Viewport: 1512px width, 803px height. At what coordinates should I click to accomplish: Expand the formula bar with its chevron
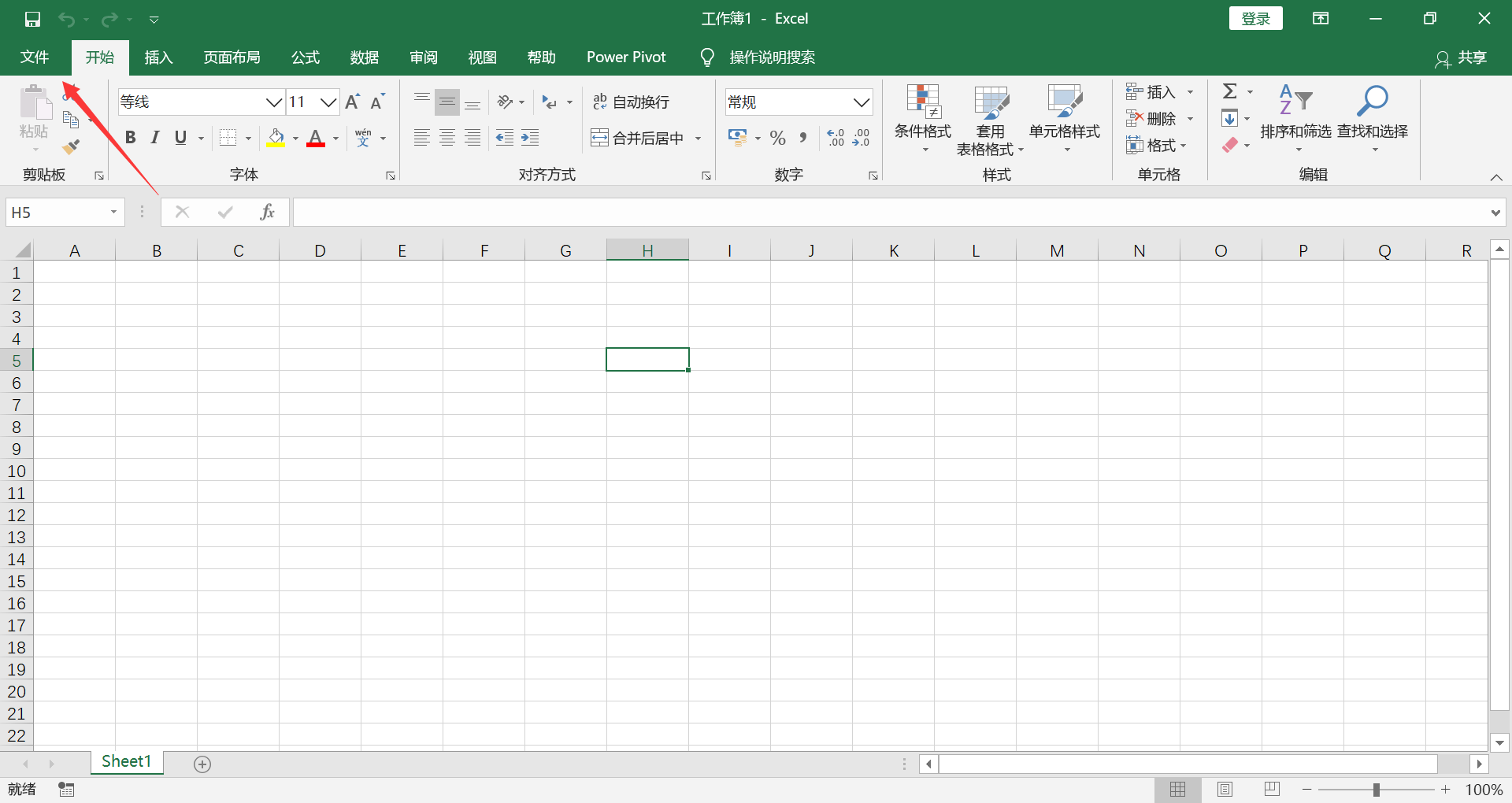1495,213
